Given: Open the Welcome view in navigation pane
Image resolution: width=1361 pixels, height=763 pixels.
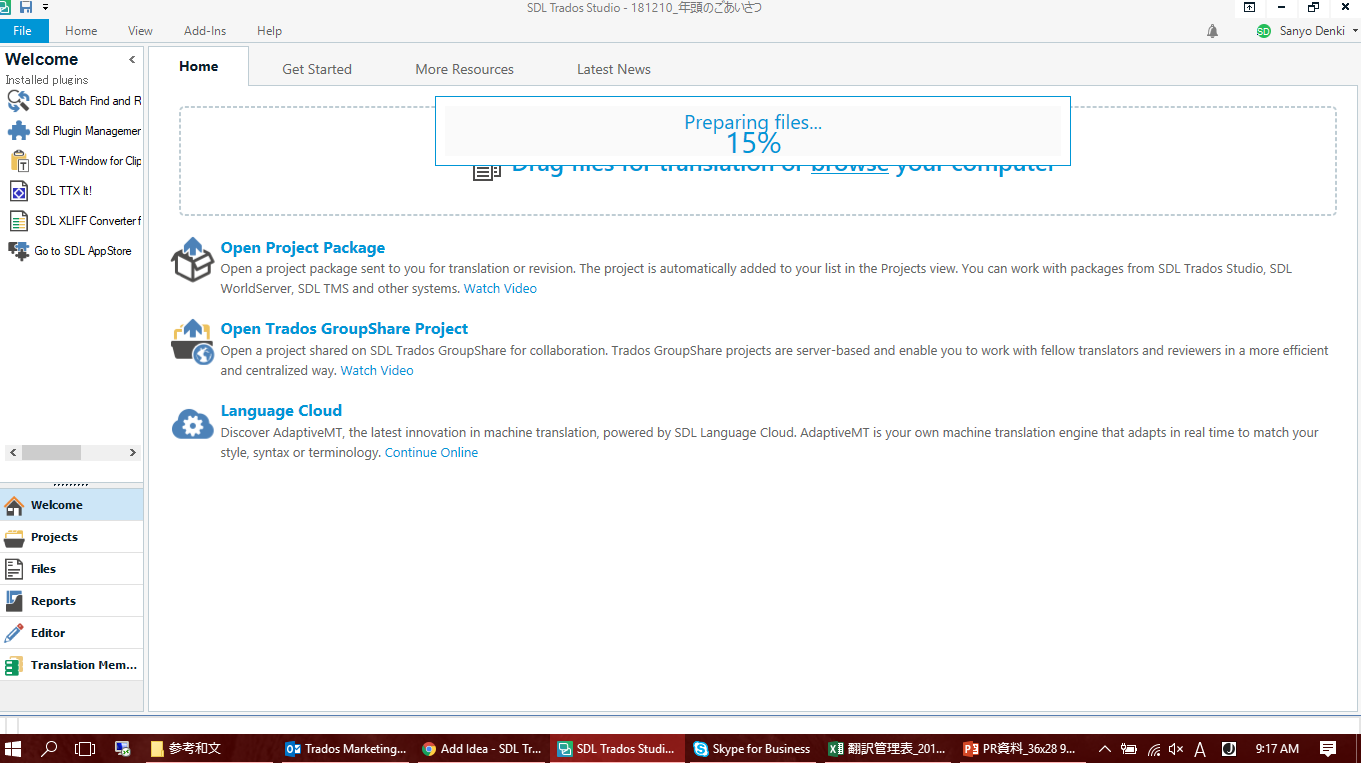Looking at the screenshot, I should 72,505.
